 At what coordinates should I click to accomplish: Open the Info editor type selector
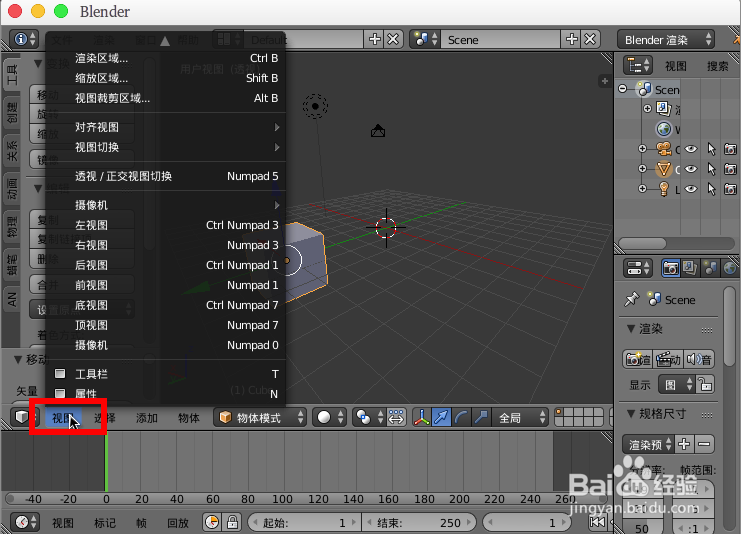click(x=25, y=39)
